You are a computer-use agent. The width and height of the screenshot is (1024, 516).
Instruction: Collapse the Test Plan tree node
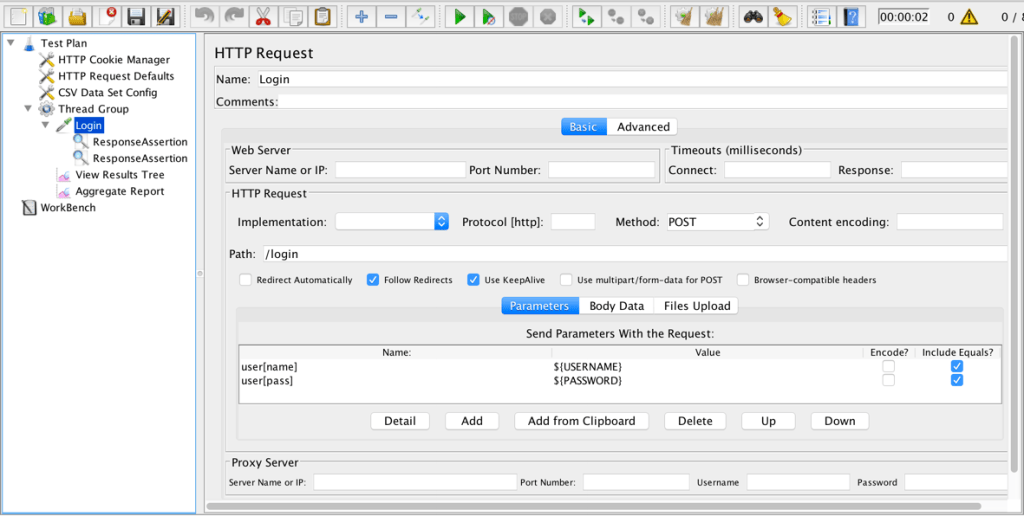pyautogui.click(x=11, y=43)
